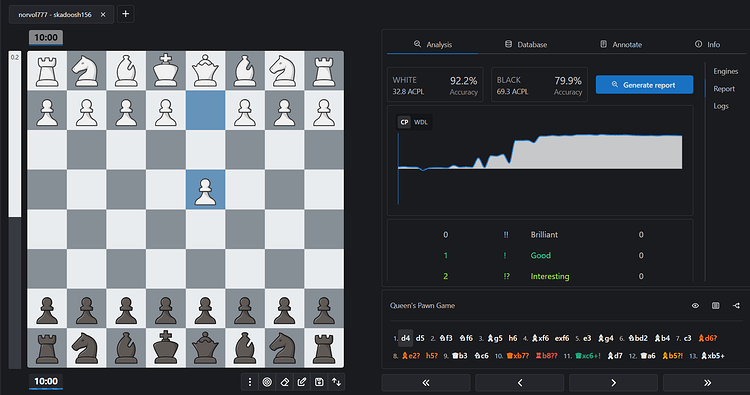Open the Database tab
This screenshot has height=395, width=750.
coord(526,44)
